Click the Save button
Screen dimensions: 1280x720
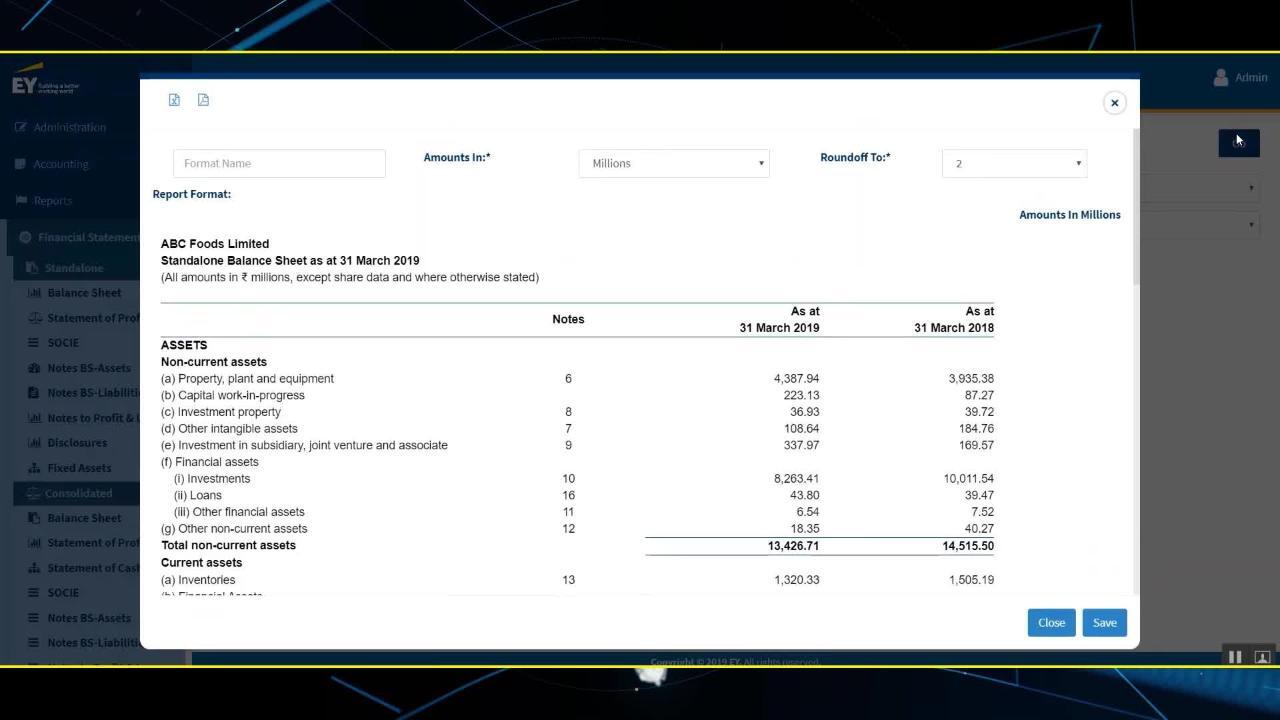tap(1104, 622)
